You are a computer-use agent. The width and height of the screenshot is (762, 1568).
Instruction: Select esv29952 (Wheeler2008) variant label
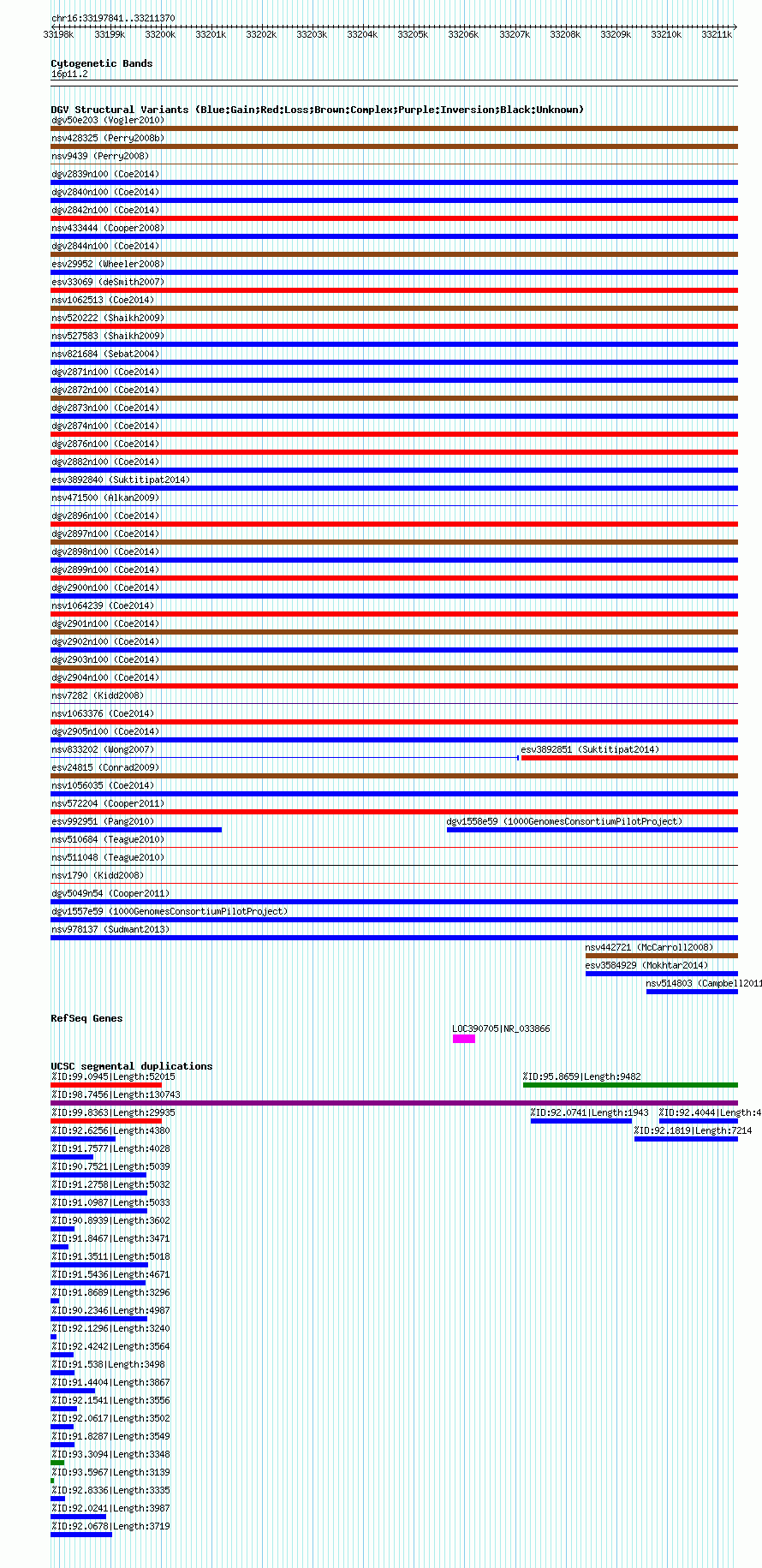click(108, 264)
